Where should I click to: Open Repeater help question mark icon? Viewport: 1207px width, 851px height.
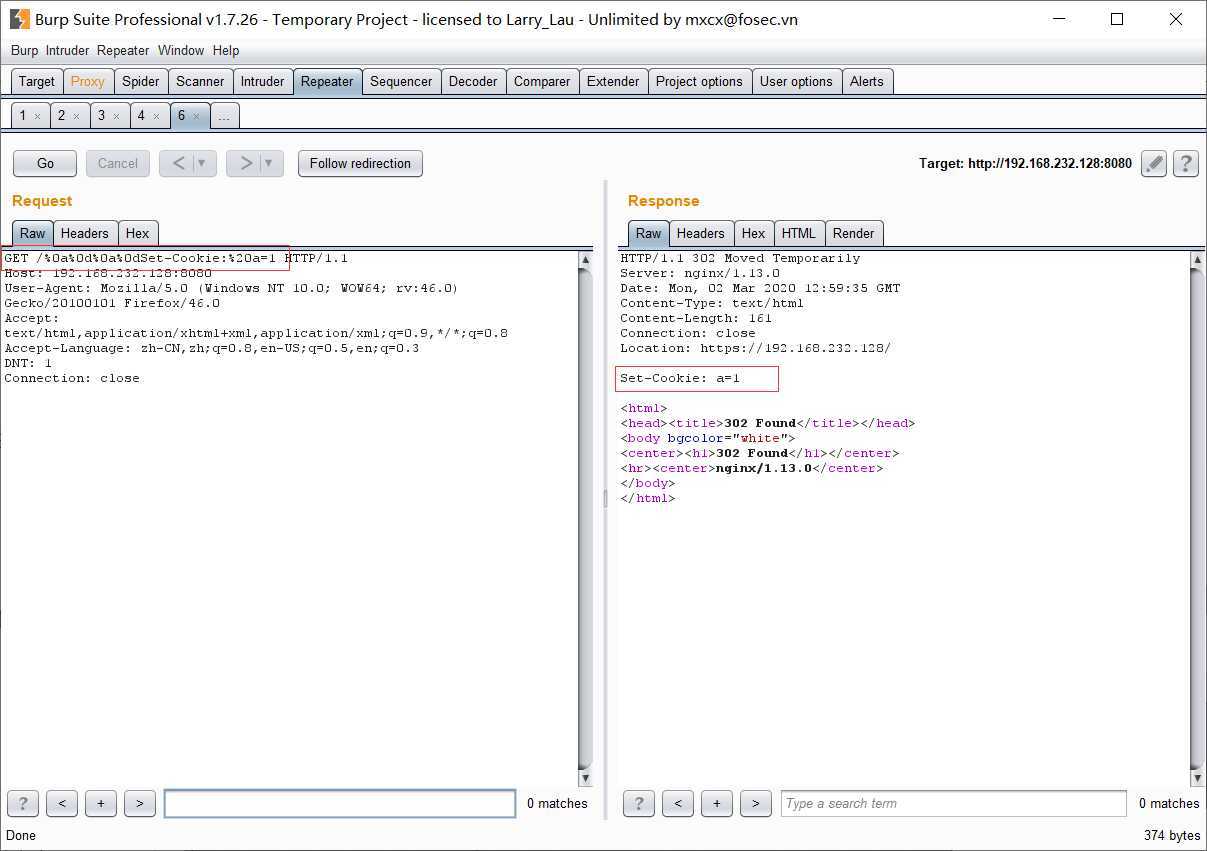1186,163
